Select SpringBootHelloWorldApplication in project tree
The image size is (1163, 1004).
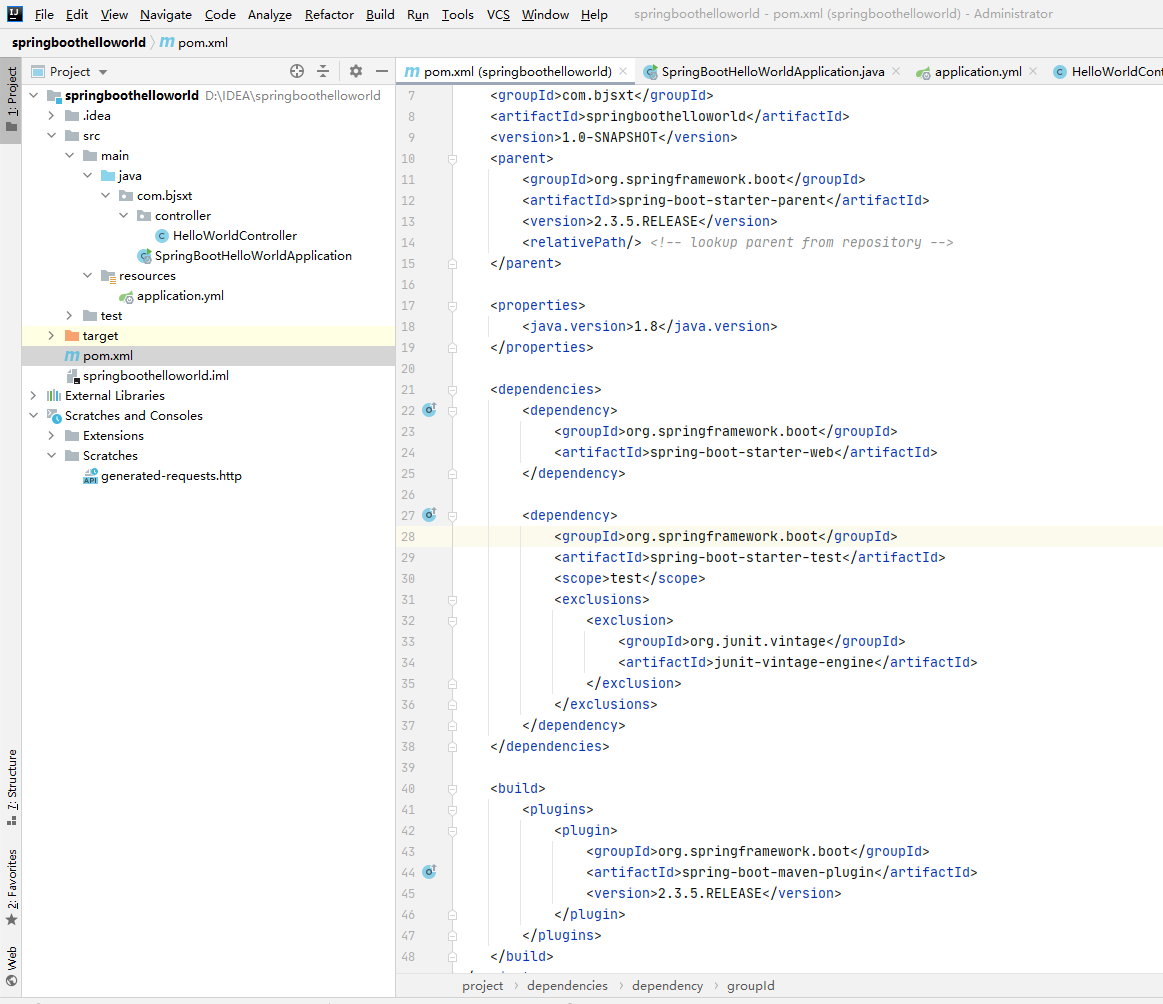(253, 256)
